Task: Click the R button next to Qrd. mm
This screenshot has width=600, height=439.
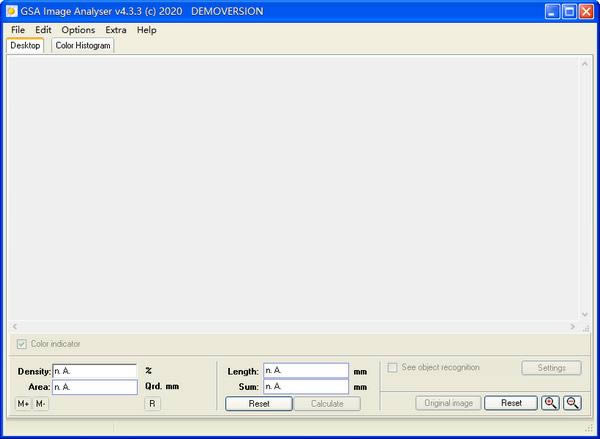Action: point(152,404)
